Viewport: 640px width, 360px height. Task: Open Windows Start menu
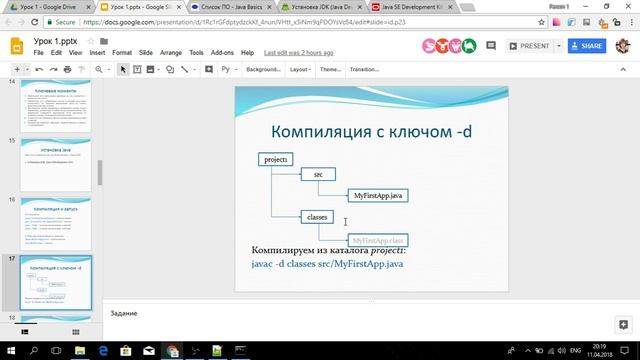pyautogui.click(x=11, y=351)
